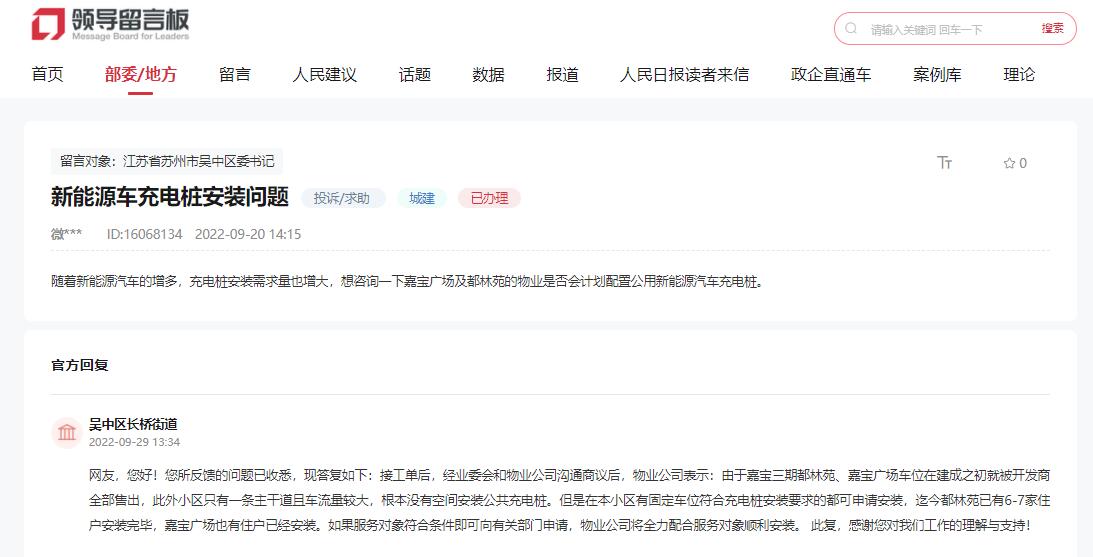Click the 领导留言板 site logo
The height and width of the screenshot is (557, 1093).
[109, 24]
